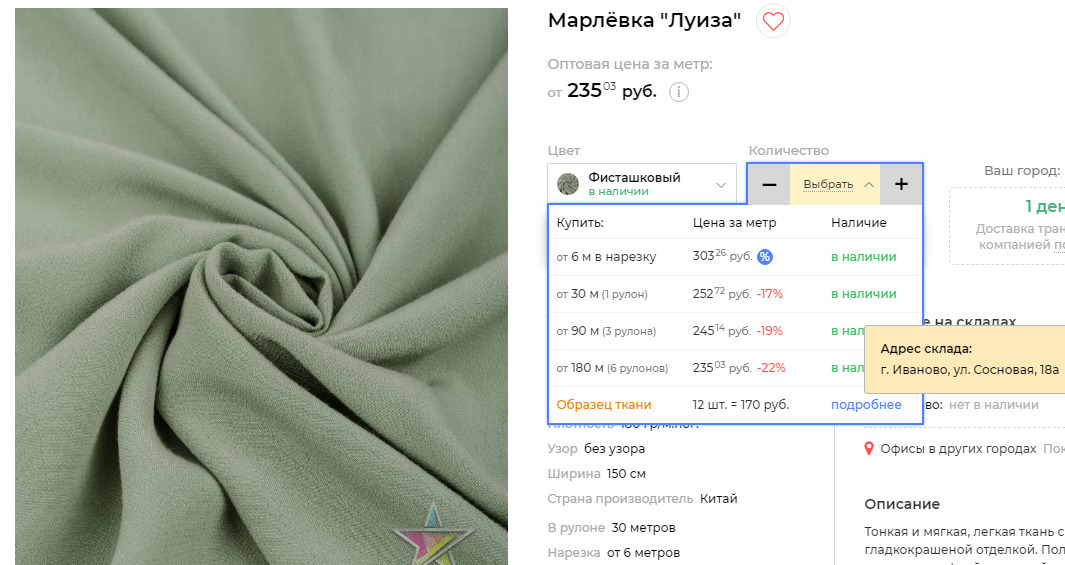Decrease quantity with the minus button

[x=769, y=184]
